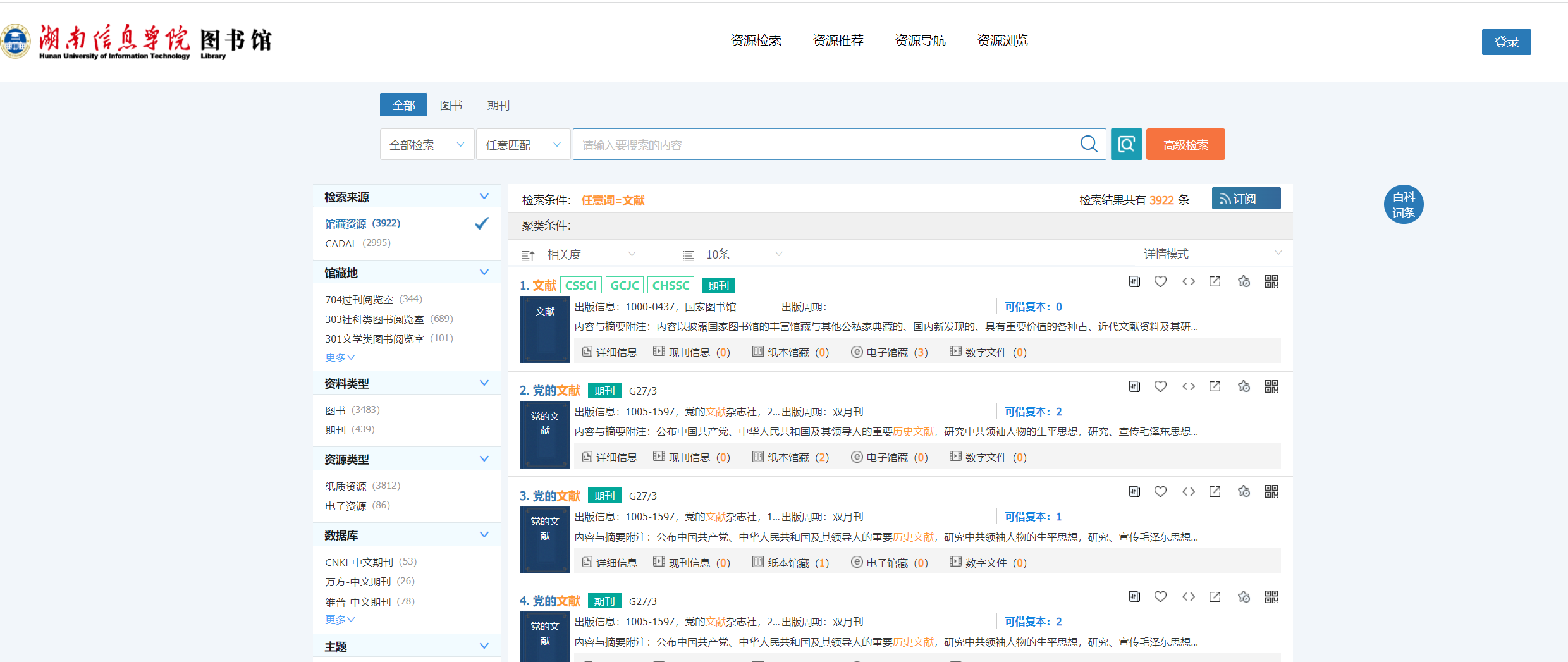Image resolution: width=1568 pixels, height=662 pixels.
Task: Click the document icon for fourth result
Action: [1134, 596]
